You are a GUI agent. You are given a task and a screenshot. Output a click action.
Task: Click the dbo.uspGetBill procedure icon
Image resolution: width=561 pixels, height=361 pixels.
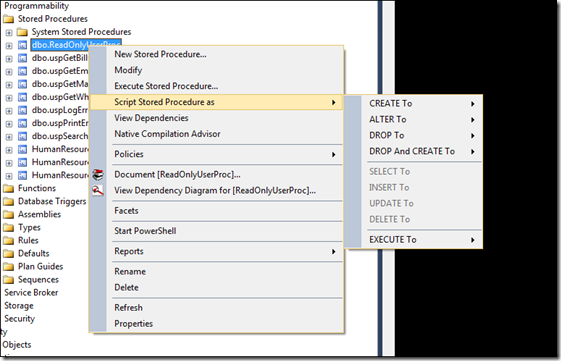[22, 58]
